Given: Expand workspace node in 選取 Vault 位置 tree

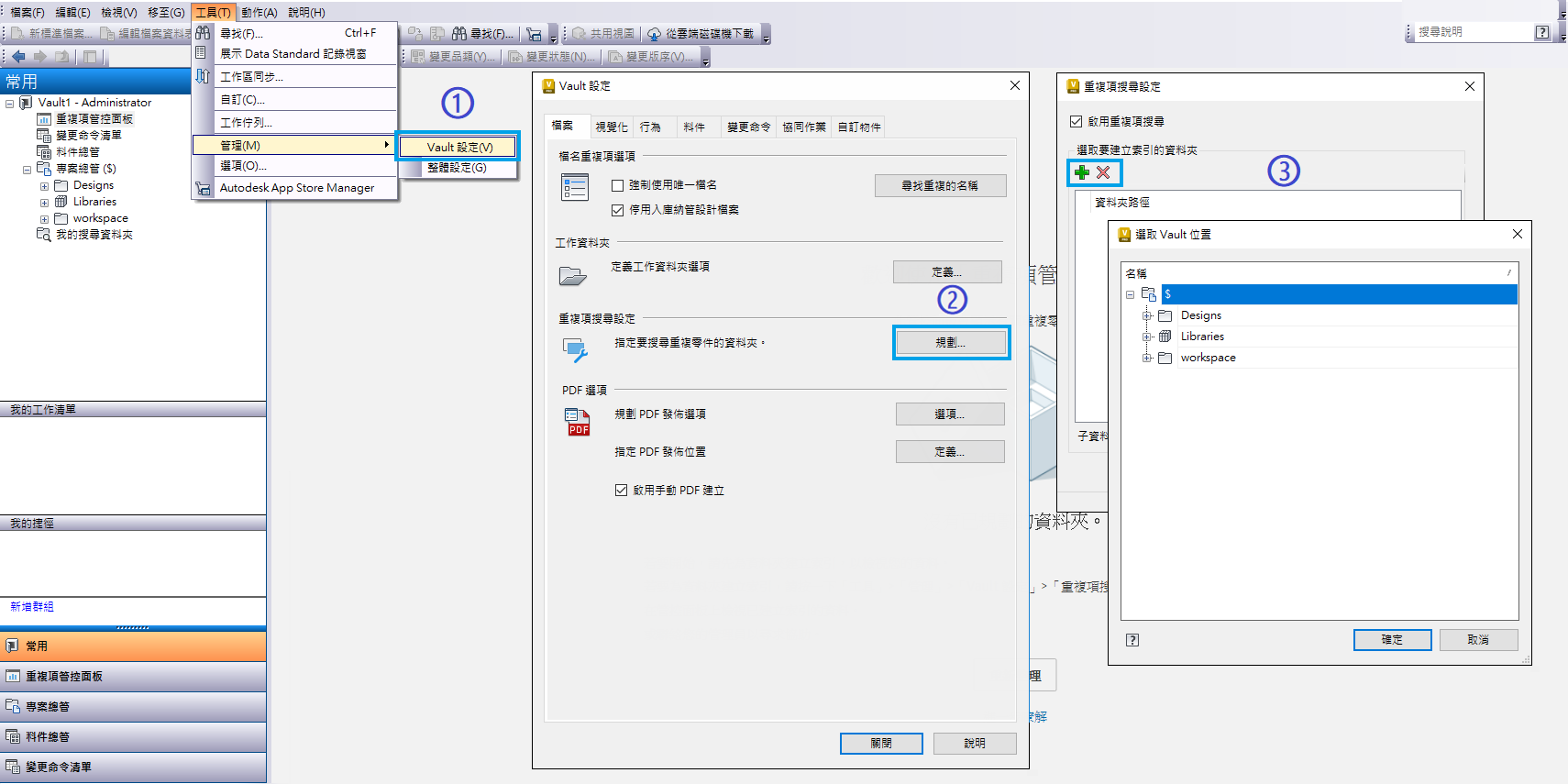Looking at the screenshot, I should pyautogui.click(x=1147, y=358).
